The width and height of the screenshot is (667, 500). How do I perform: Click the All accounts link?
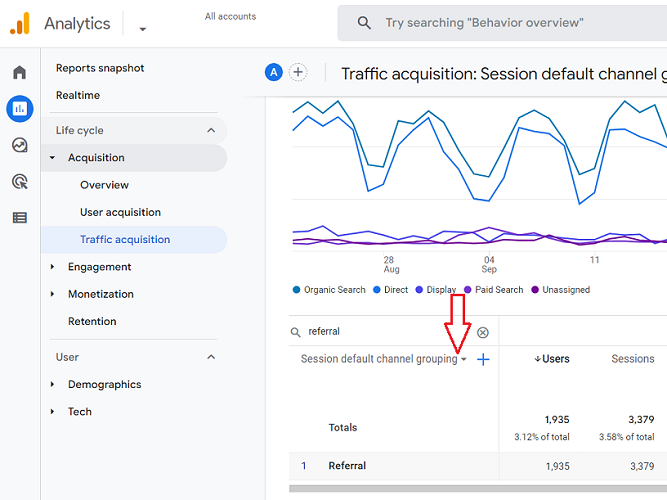pyautogui.click(x=230, y=16)
